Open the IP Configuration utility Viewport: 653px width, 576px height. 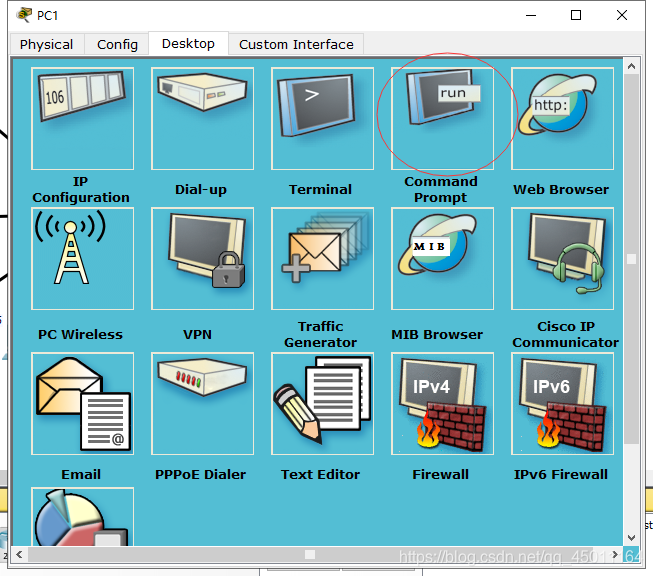pos(82,119)
